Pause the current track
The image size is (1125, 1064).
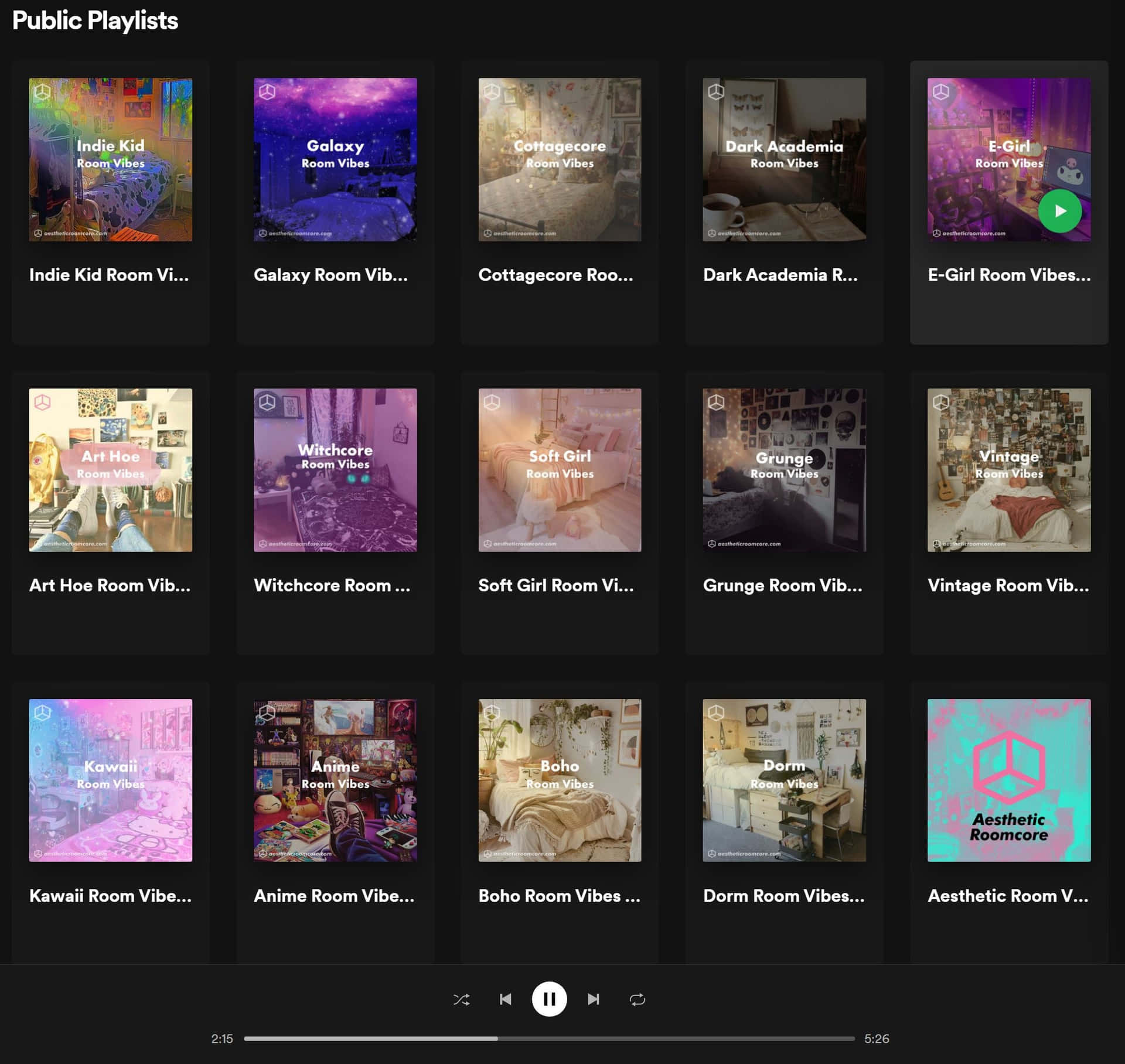pos(549,999)
